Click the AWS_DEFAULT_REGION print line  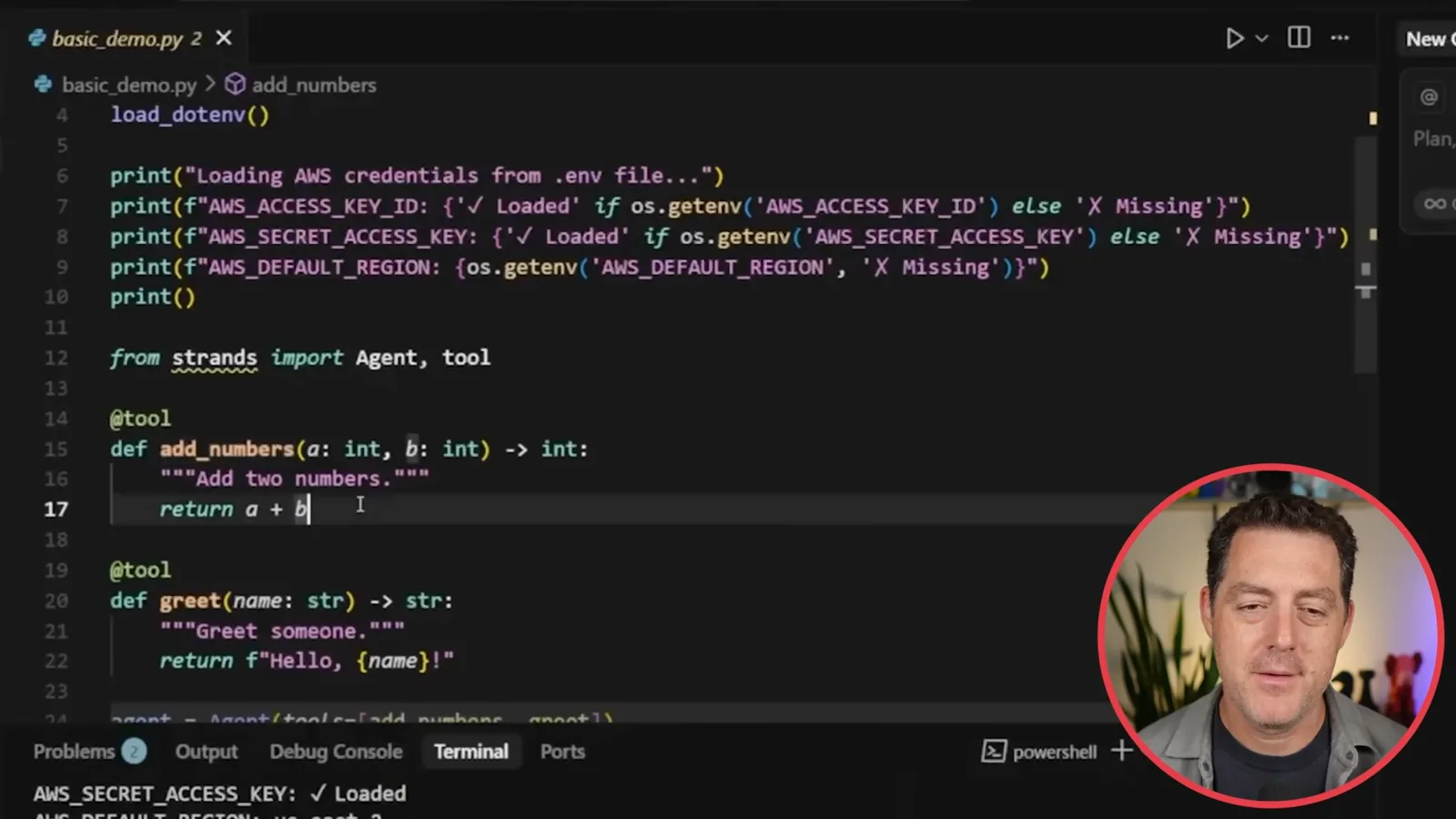(x=580, y=267)
